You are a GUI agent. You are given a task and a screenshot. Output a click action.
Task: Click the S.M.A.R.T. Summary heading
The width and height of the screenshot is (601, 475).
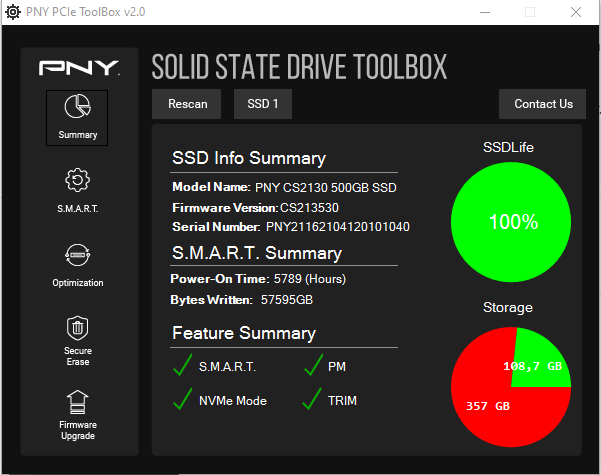pos(257,253)
